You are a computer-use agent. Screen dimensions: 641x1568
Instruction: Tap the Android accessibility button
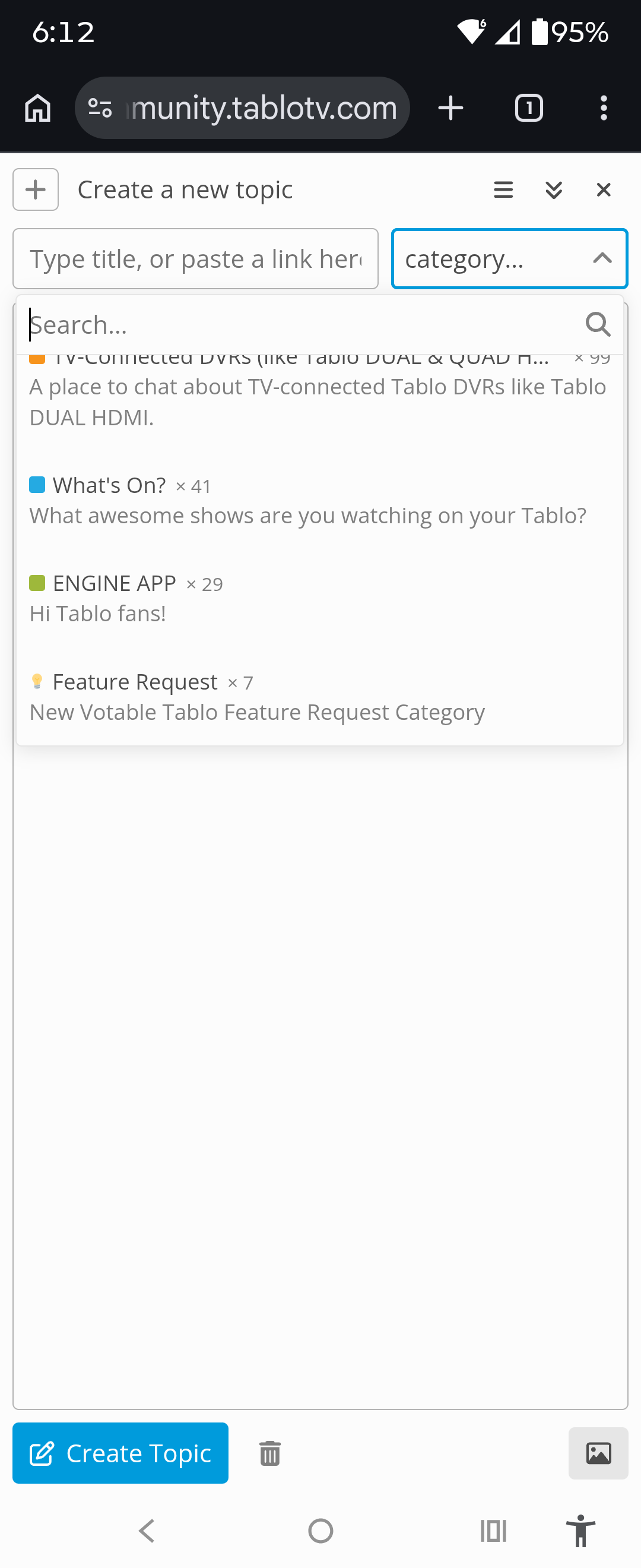pyautogui.click(x=581, y=1530)
